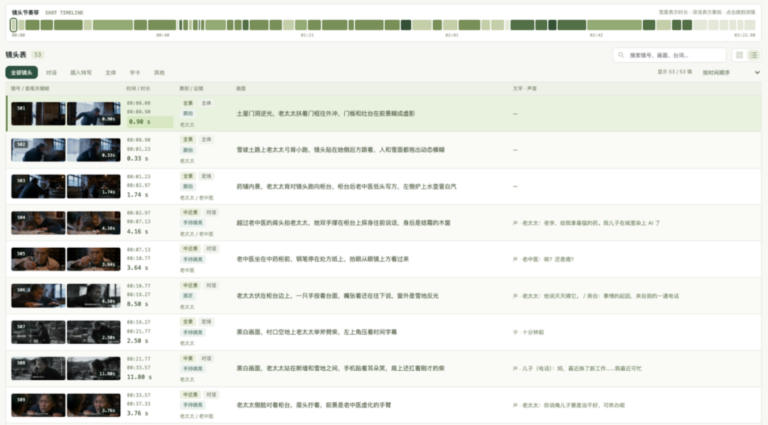Open first keyframe thumbnail of shot 507
The image size is (768, 425).
coord(38,332)
